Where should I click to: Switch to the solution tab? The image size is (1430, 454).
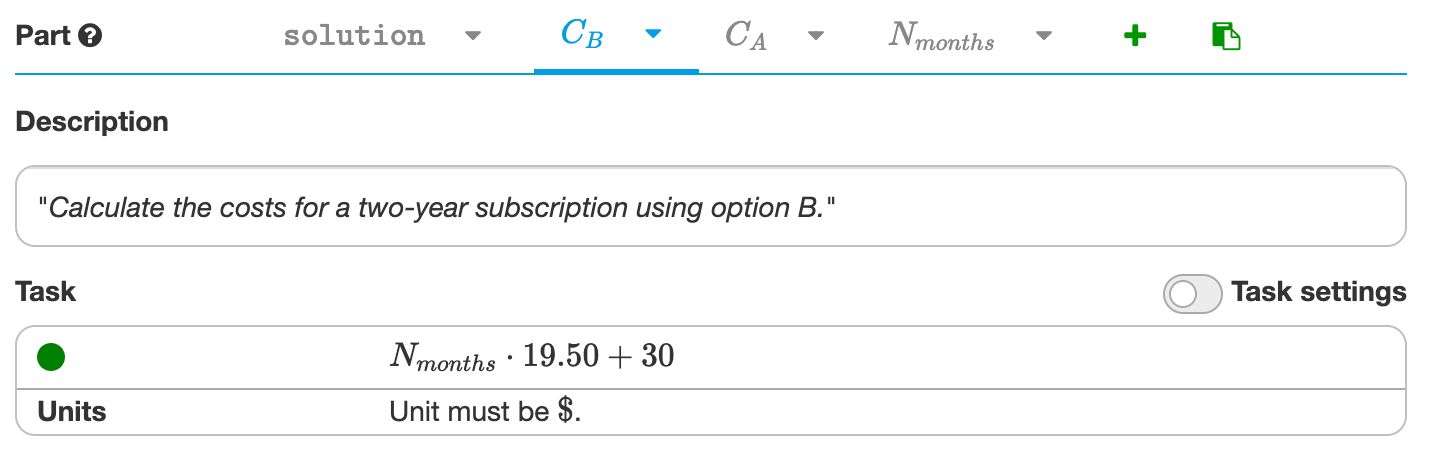[354, 36]
